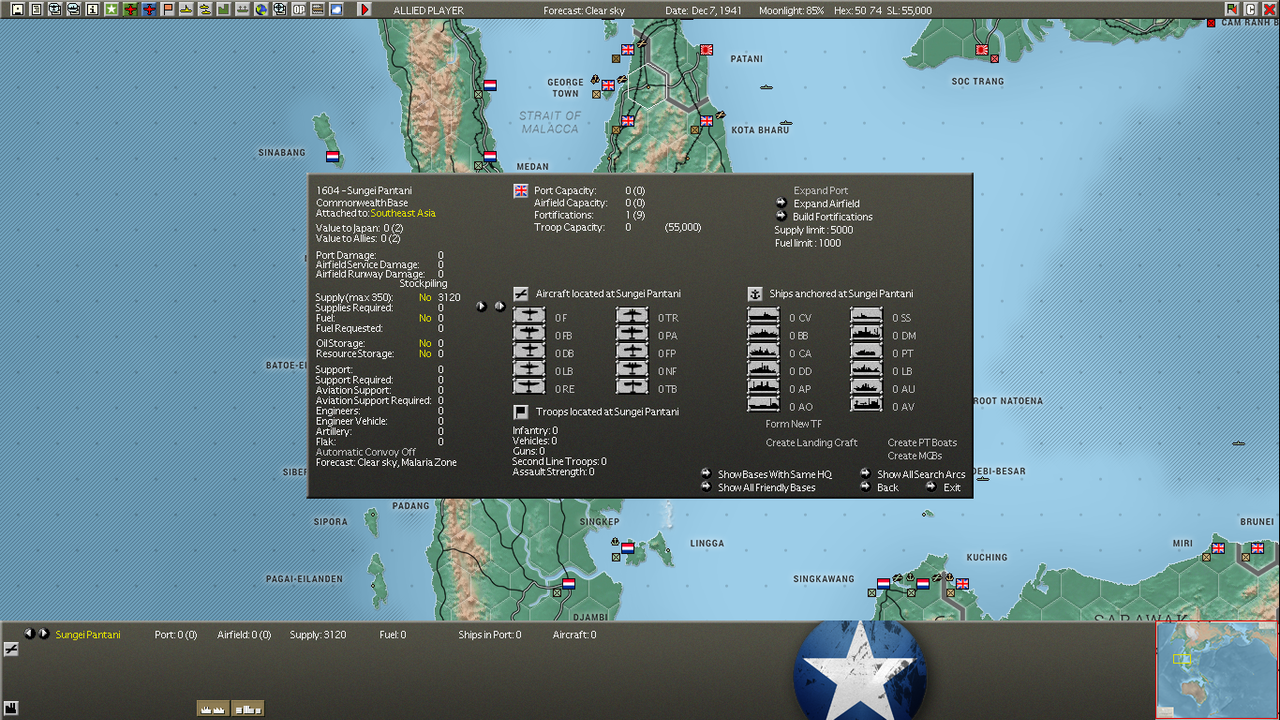Click the factory icon at bottom-left corner
1280x720 pixels.
(11, 708)
